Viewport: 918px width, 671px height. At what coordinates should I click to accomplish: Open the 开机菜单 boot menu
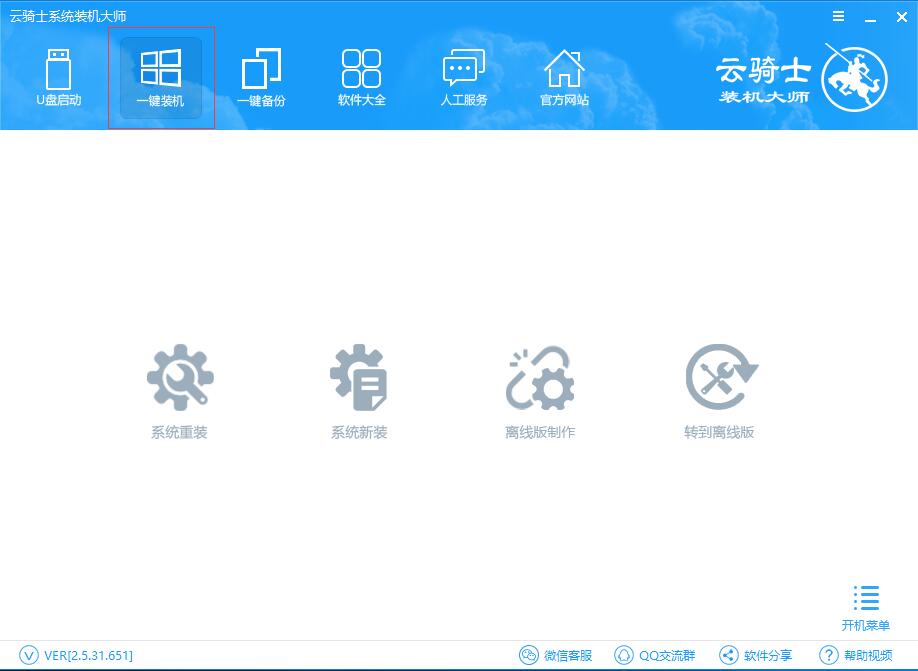tap(866, 608)
